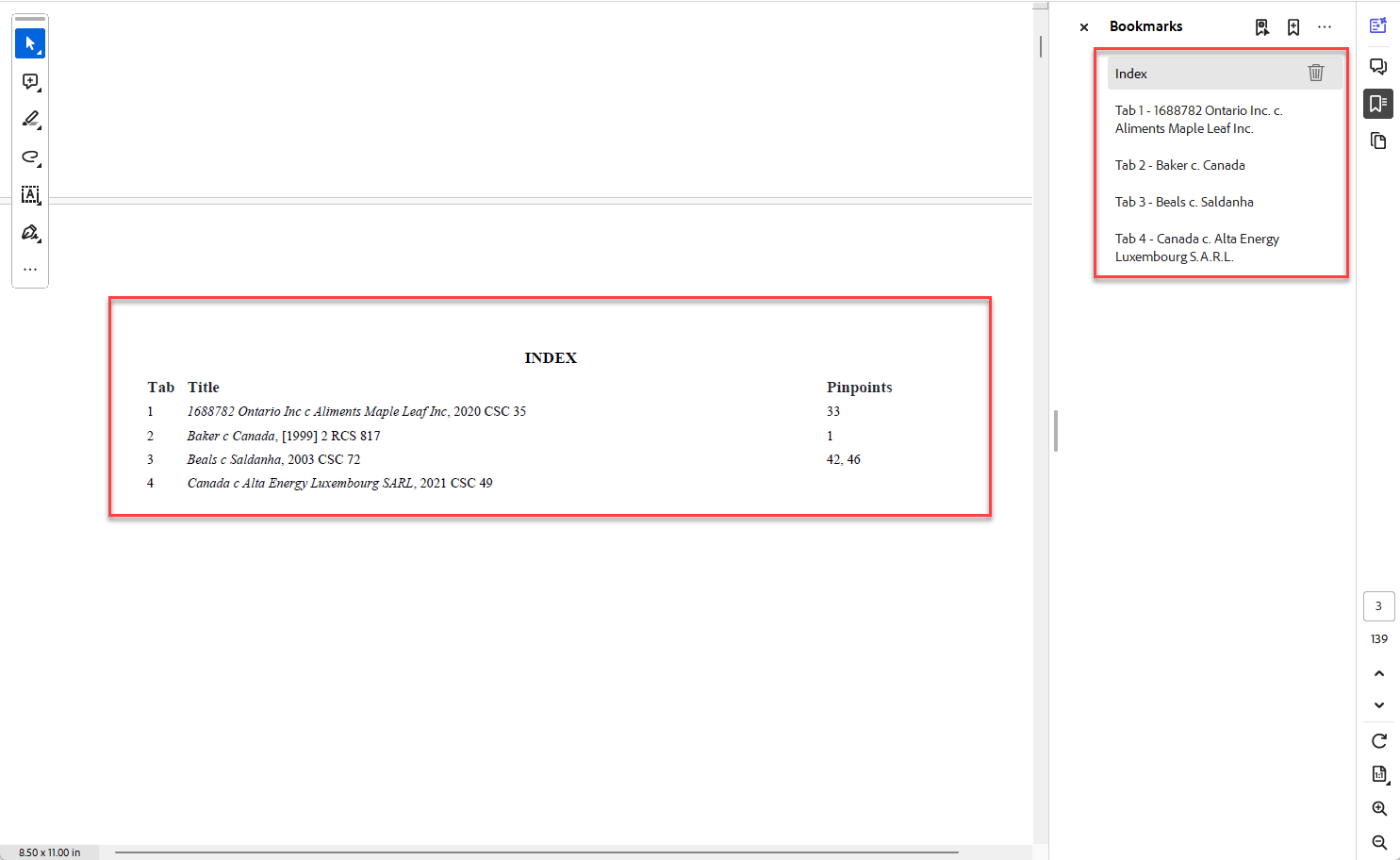Open the comments panel
The image size is (1400, 860).
1378,66
